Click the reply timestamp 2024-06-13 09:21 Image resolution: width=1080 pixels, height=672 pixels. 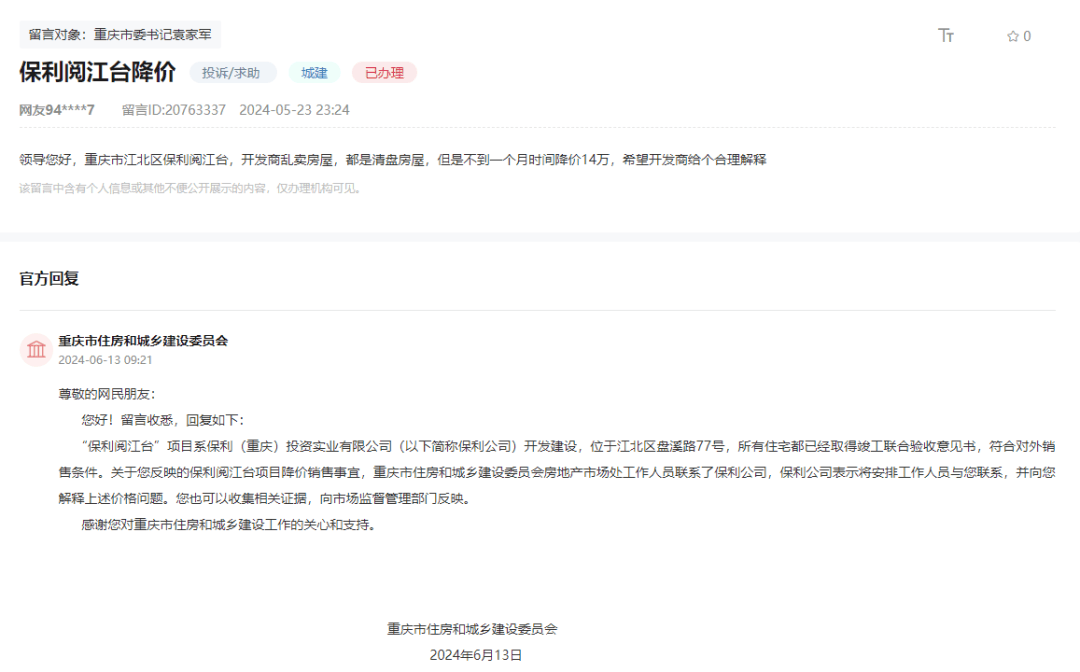tap(105, 360)
